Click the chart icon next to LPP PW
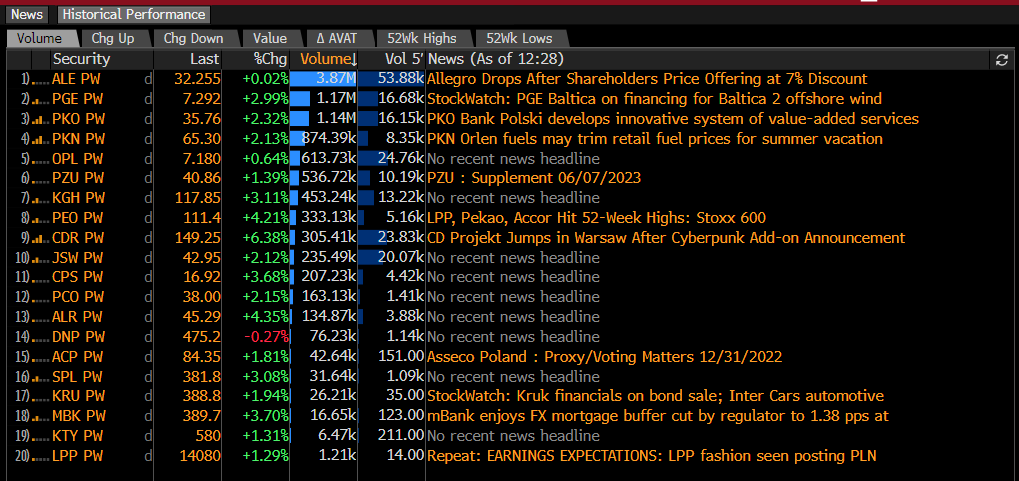Image resolution: width=1019 pixels, height=481 pixels. 41,456
